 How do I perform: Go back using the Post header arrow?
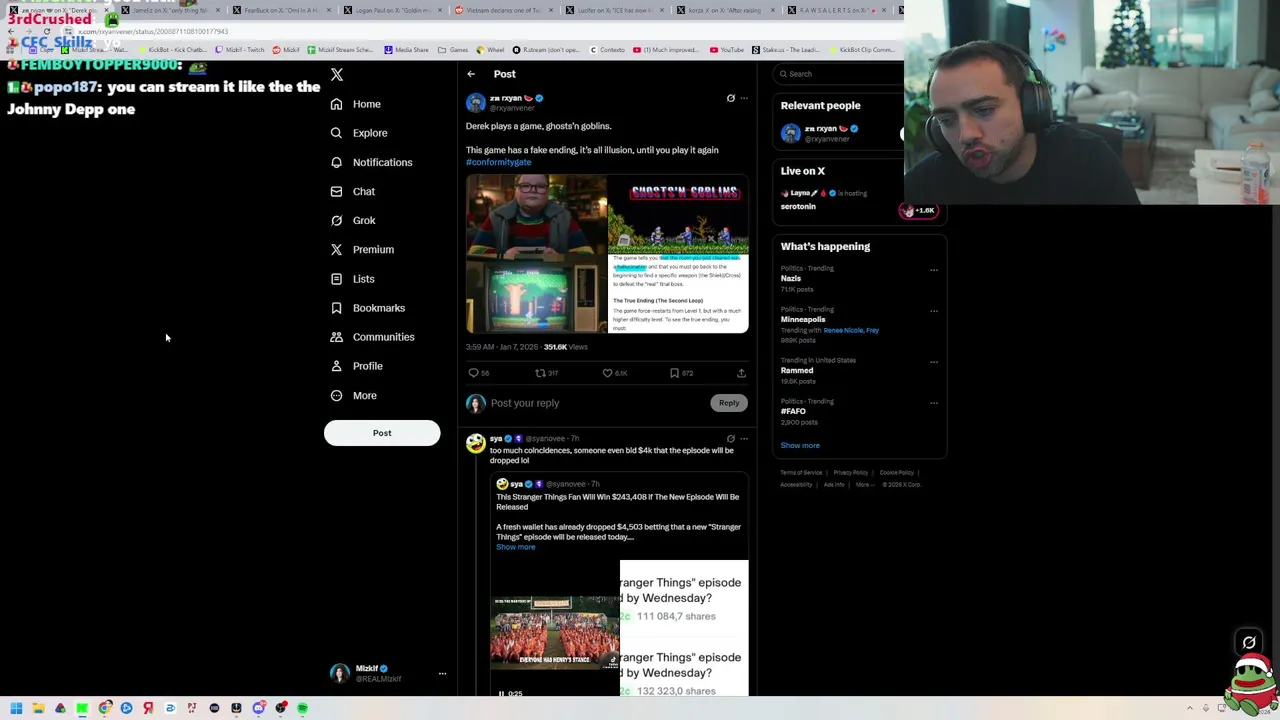tap(471, 74)
